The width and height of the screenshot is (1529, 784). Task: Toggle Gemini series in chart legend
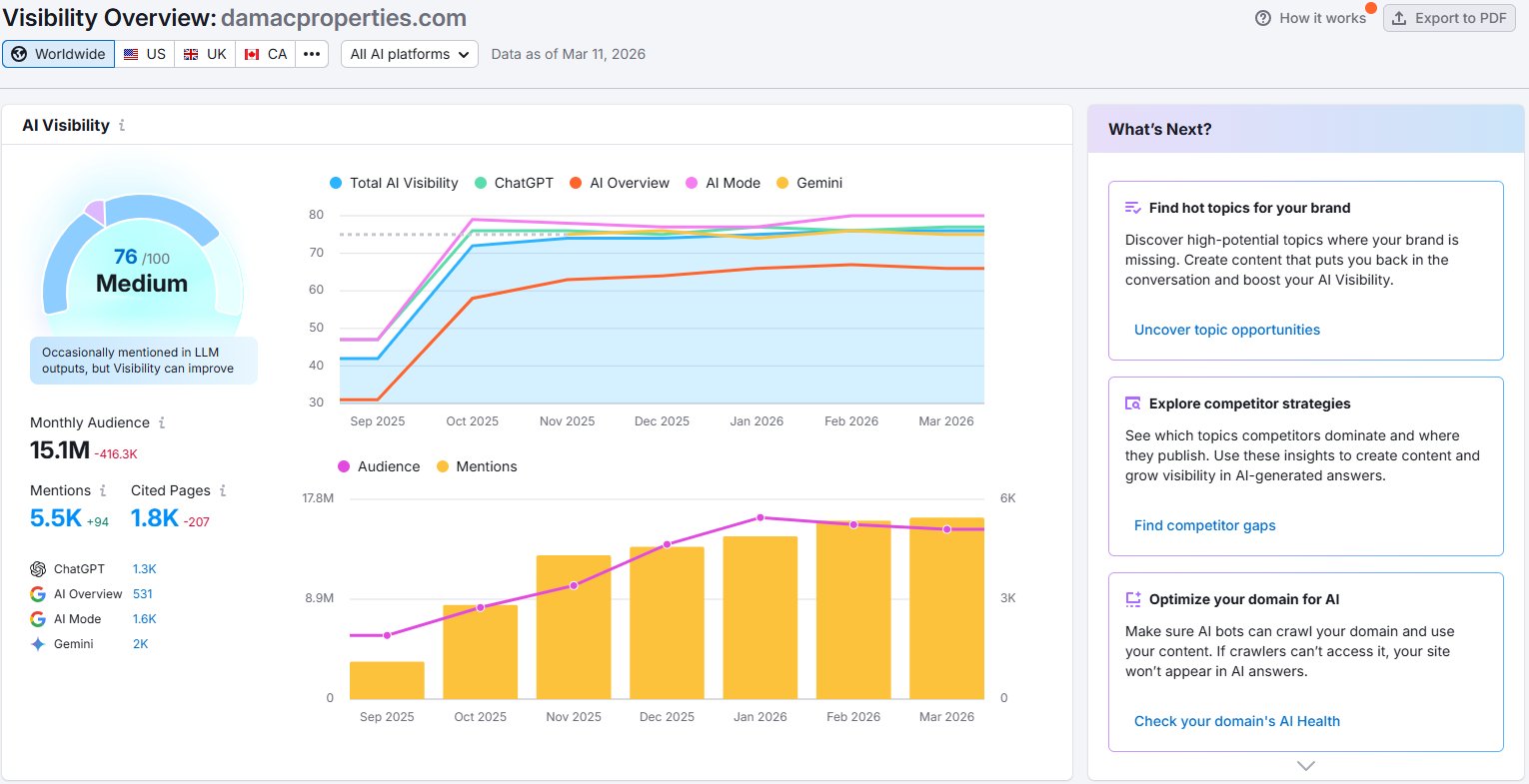pos(809,183)
